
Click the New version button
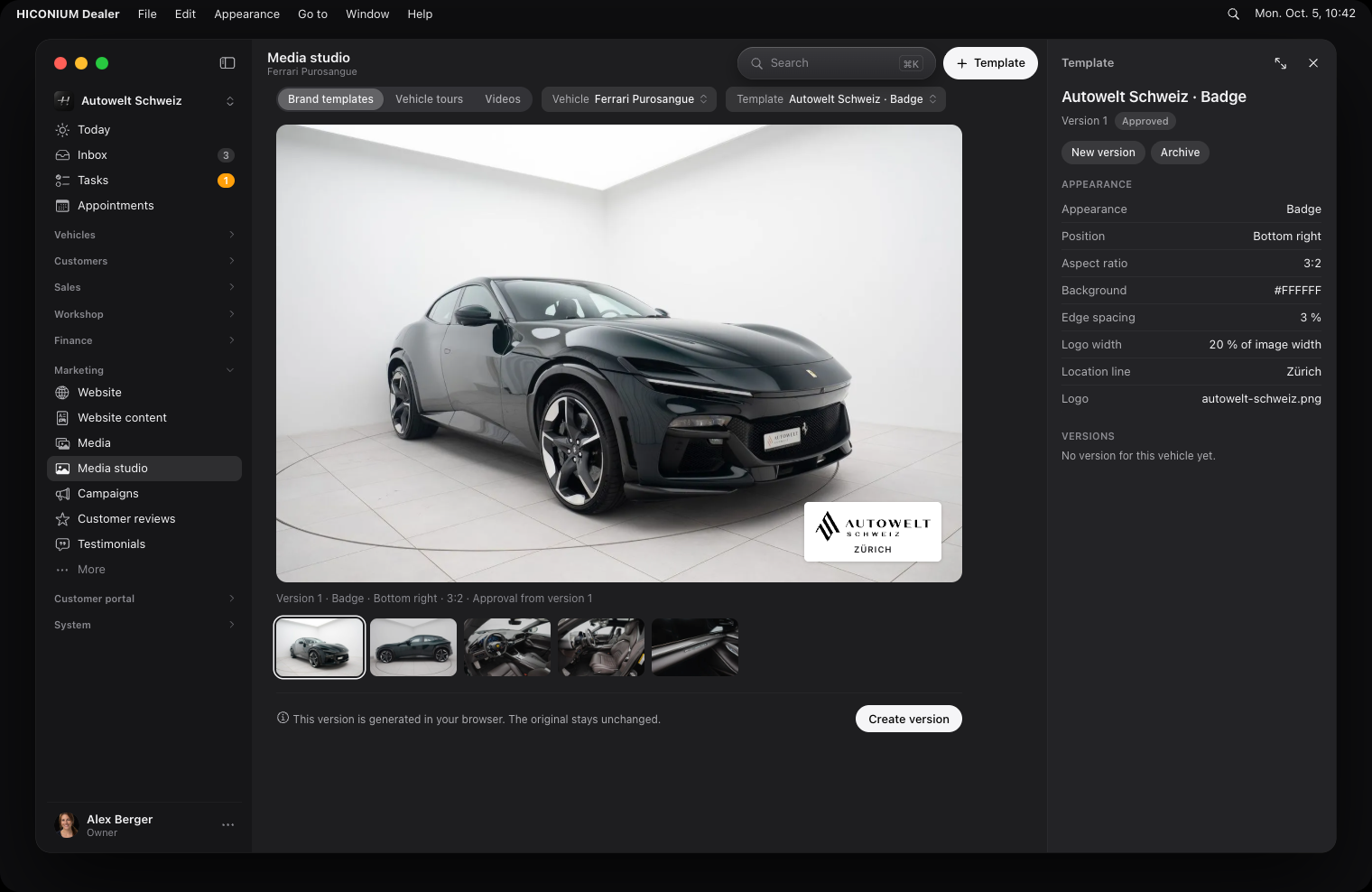pyautogui.click(x=1103, y=153)
